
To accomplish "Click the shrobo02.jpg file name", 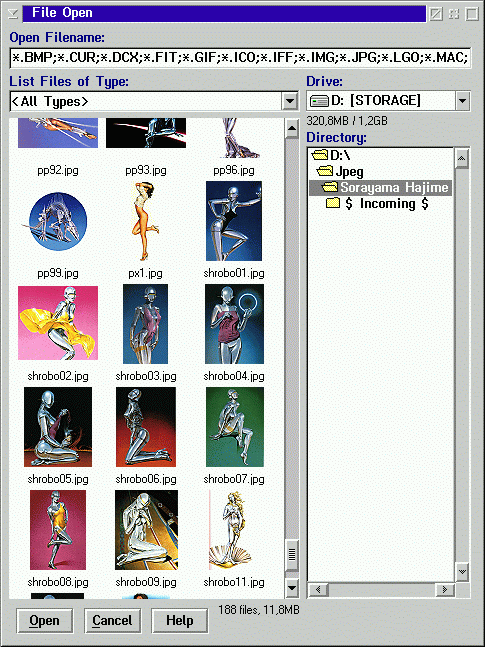I will coord(58,376).
